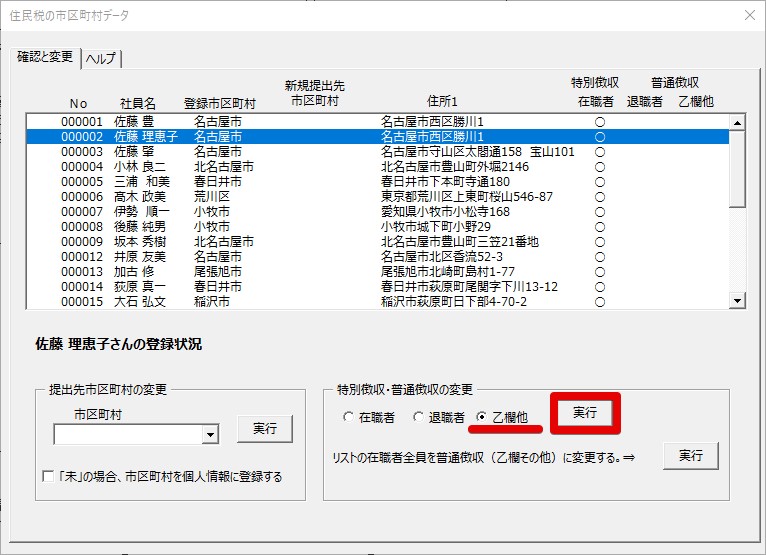Viewport: 766px width, 555px height.
Task: Select employee row 000015 大石 弘文
Action: (x=377, y=301)
